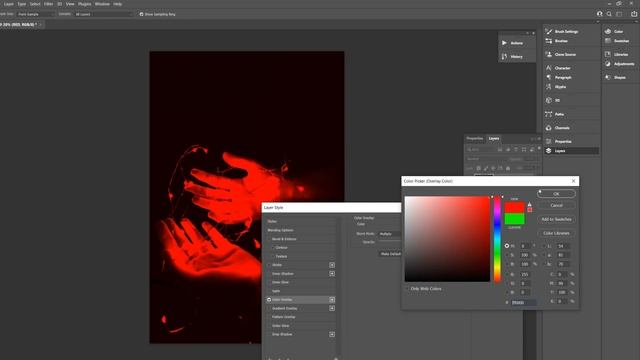Open the Layers panel Normal blend dropdown
The width and height of the screenshot is (640, 360).
coord(486,159)
